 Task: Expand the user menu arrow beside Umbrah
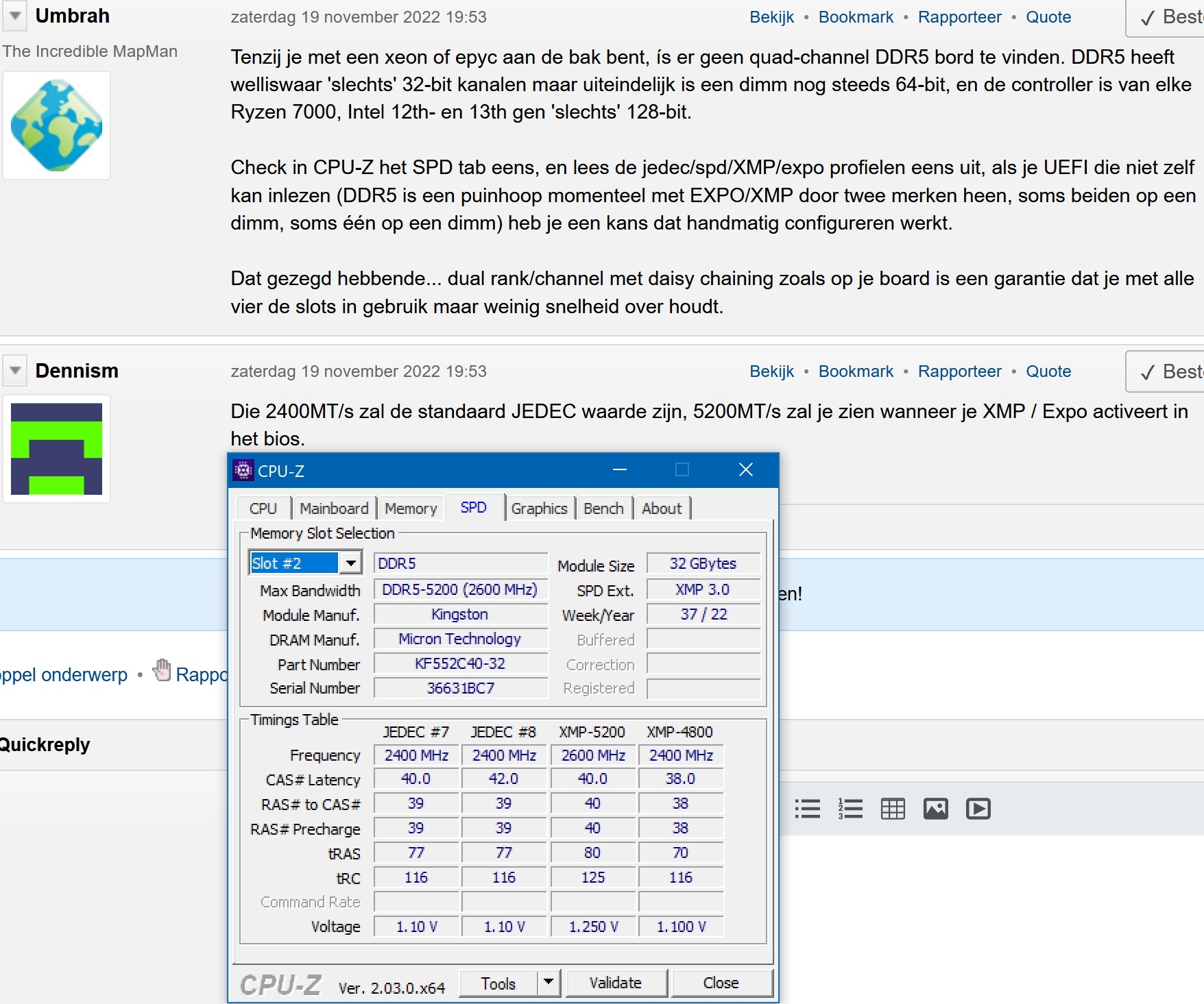pos(15,16)
